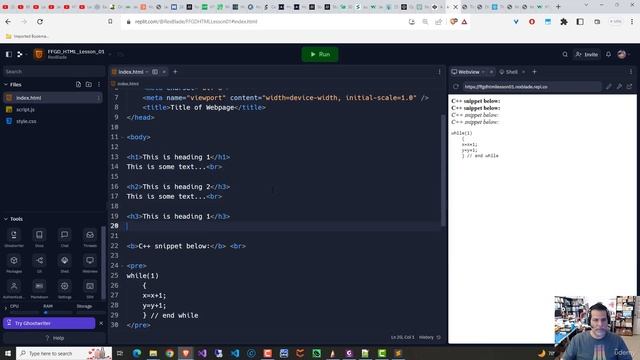Dismiss the Try Ghostwriter banner
This screenshot has width=640, height=360.
pyautogui.click(x=101, y=323)
